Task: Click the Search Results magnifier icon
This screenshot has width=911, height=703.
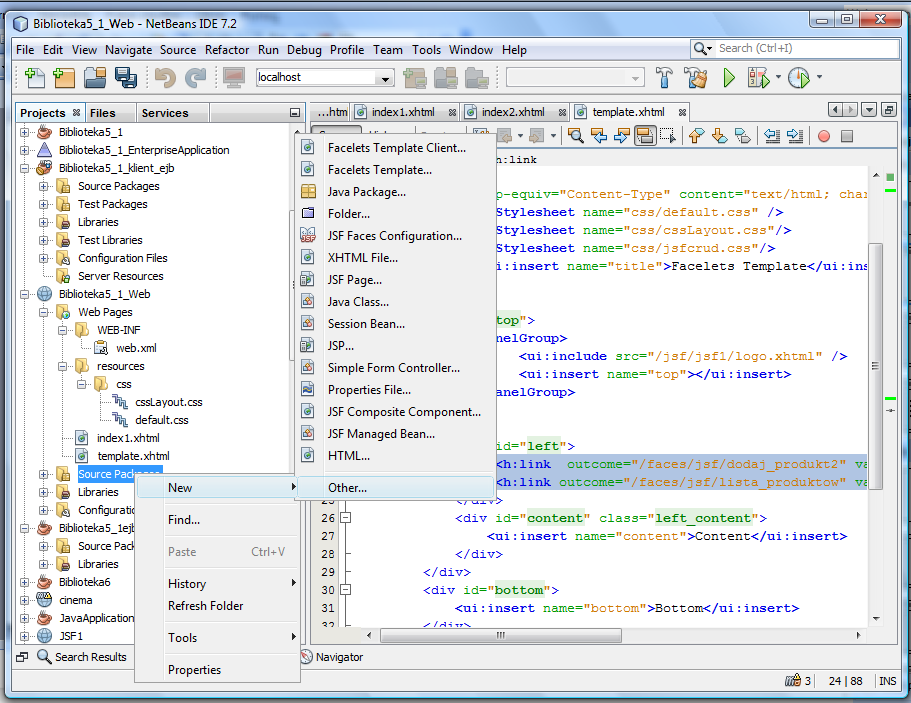Action: [44, 657]
